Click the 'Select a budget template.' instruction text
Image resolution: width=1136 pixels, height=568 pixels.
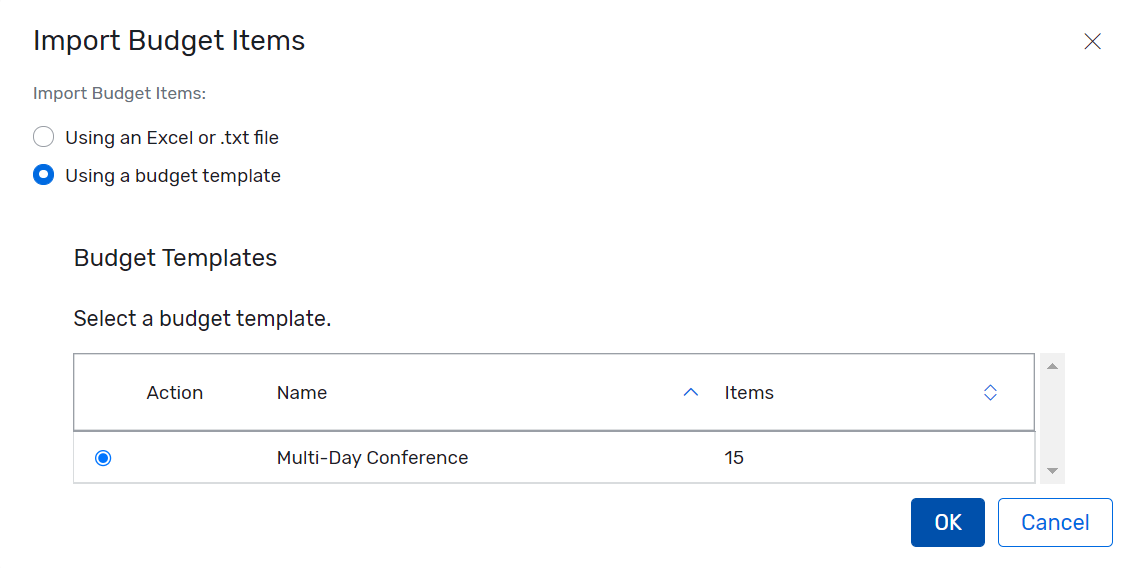coord(202,319)
